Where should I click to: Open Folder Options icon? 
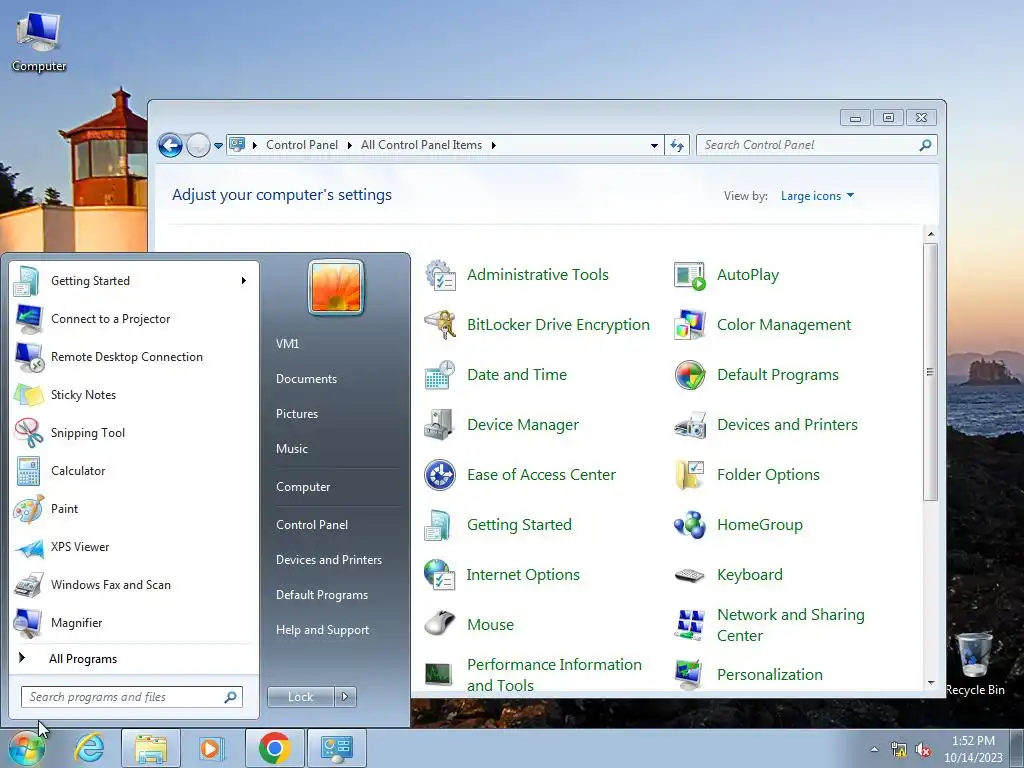(690, 475)
